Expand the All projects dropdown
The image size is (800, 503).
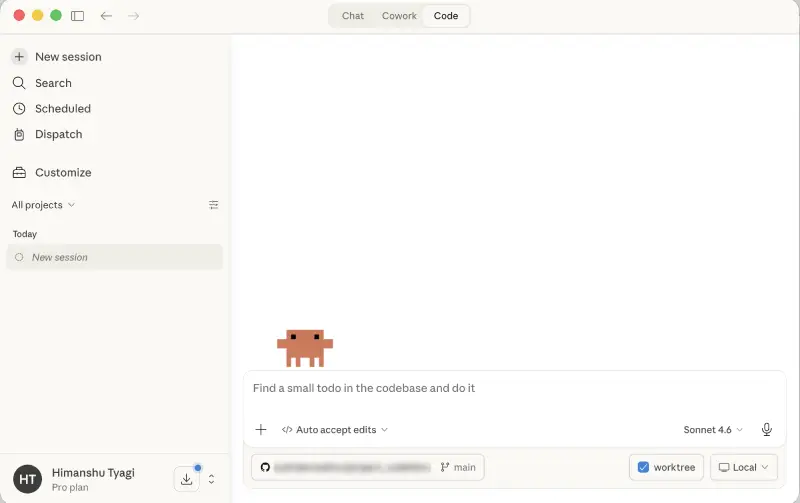pos(43,205)
